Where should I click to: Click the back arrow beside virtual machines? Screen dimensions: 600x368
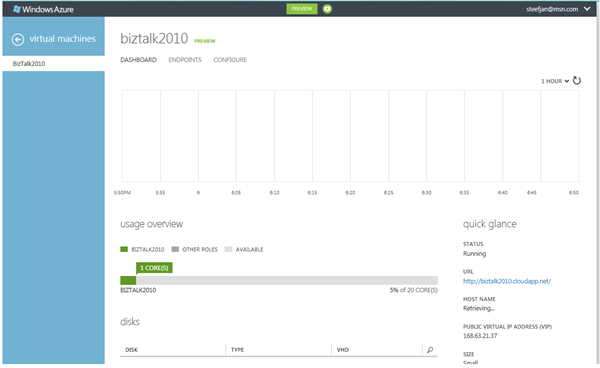pyautogui.click(x=18, y=39)
